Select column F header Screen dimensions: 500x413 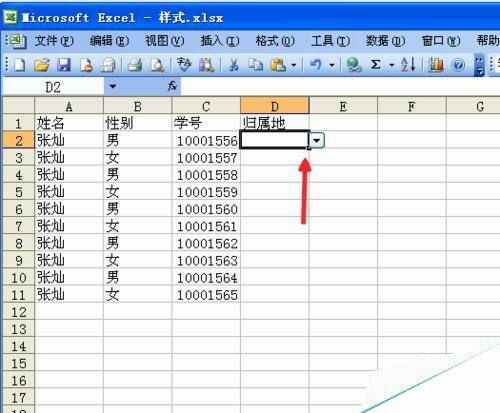point(412,106)
